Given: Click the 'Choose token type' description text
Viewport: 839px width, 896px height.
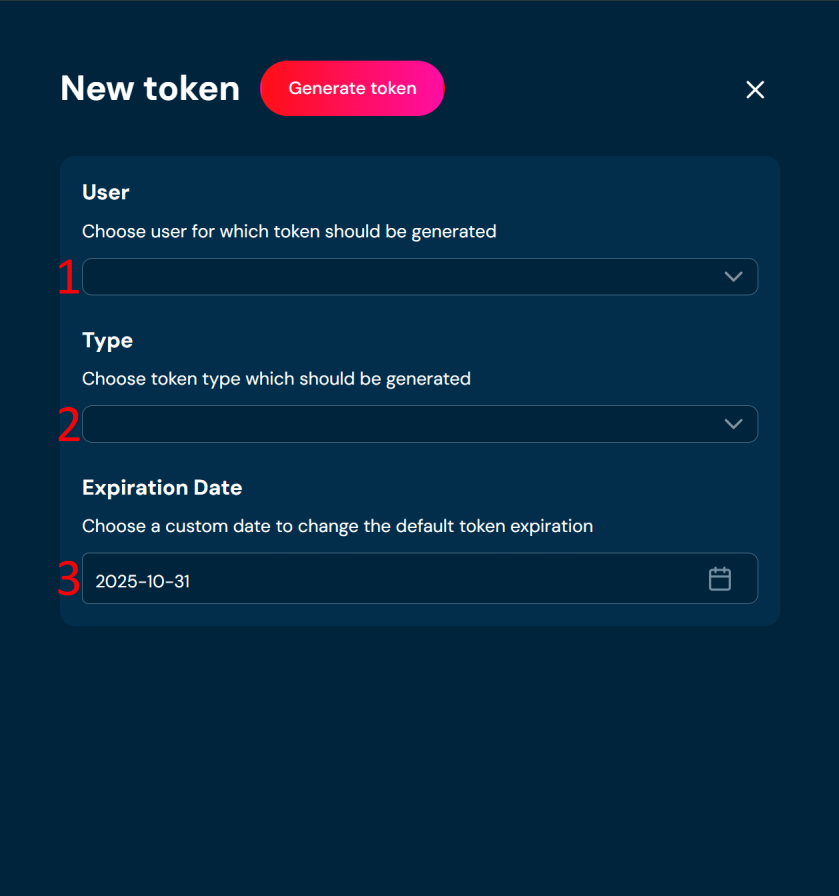Looking at the screenshot, I should (x=276, y=379).
